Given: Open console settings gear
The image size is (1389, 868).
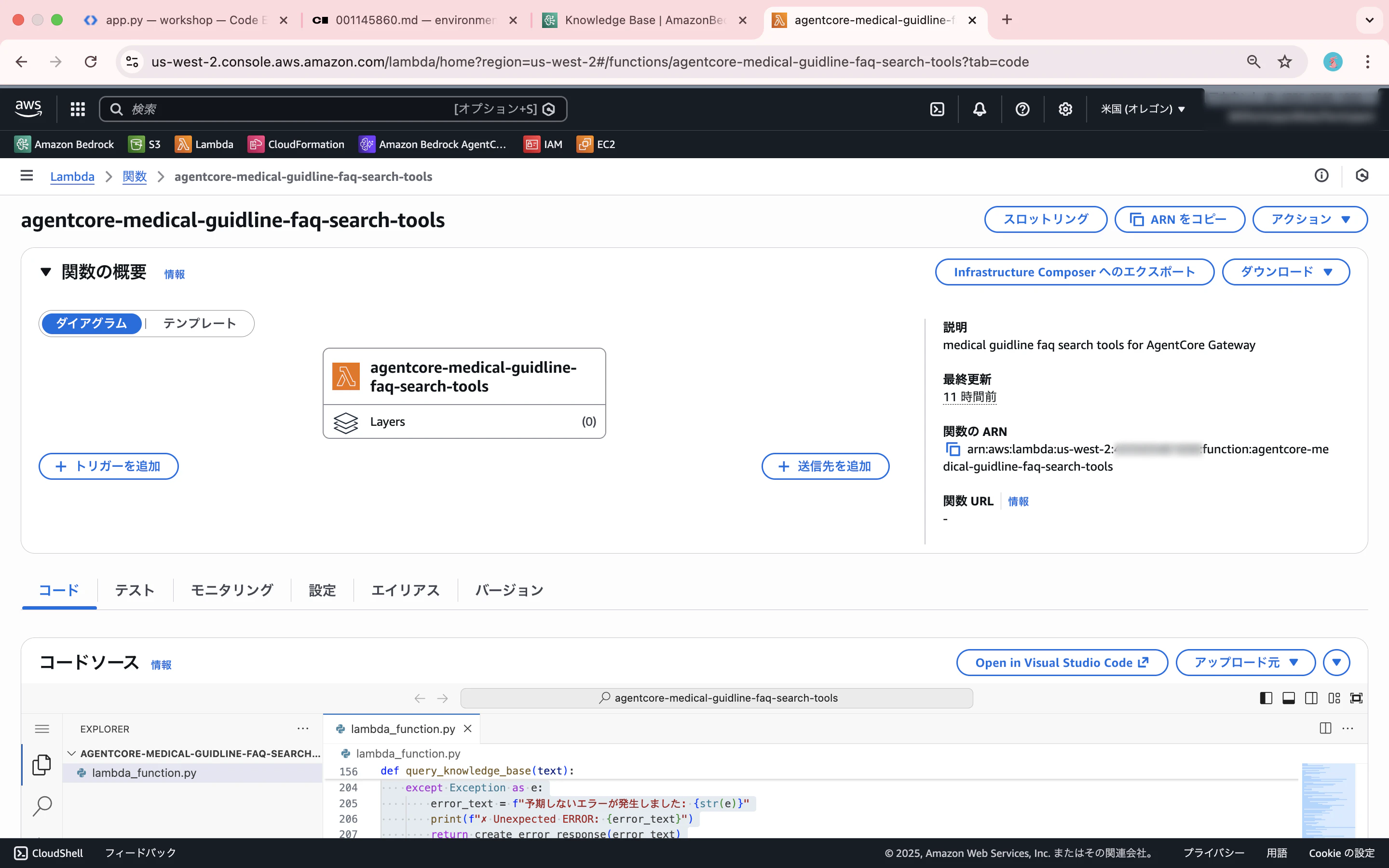Looking at the screenshot, I should tap(1065, 109).
